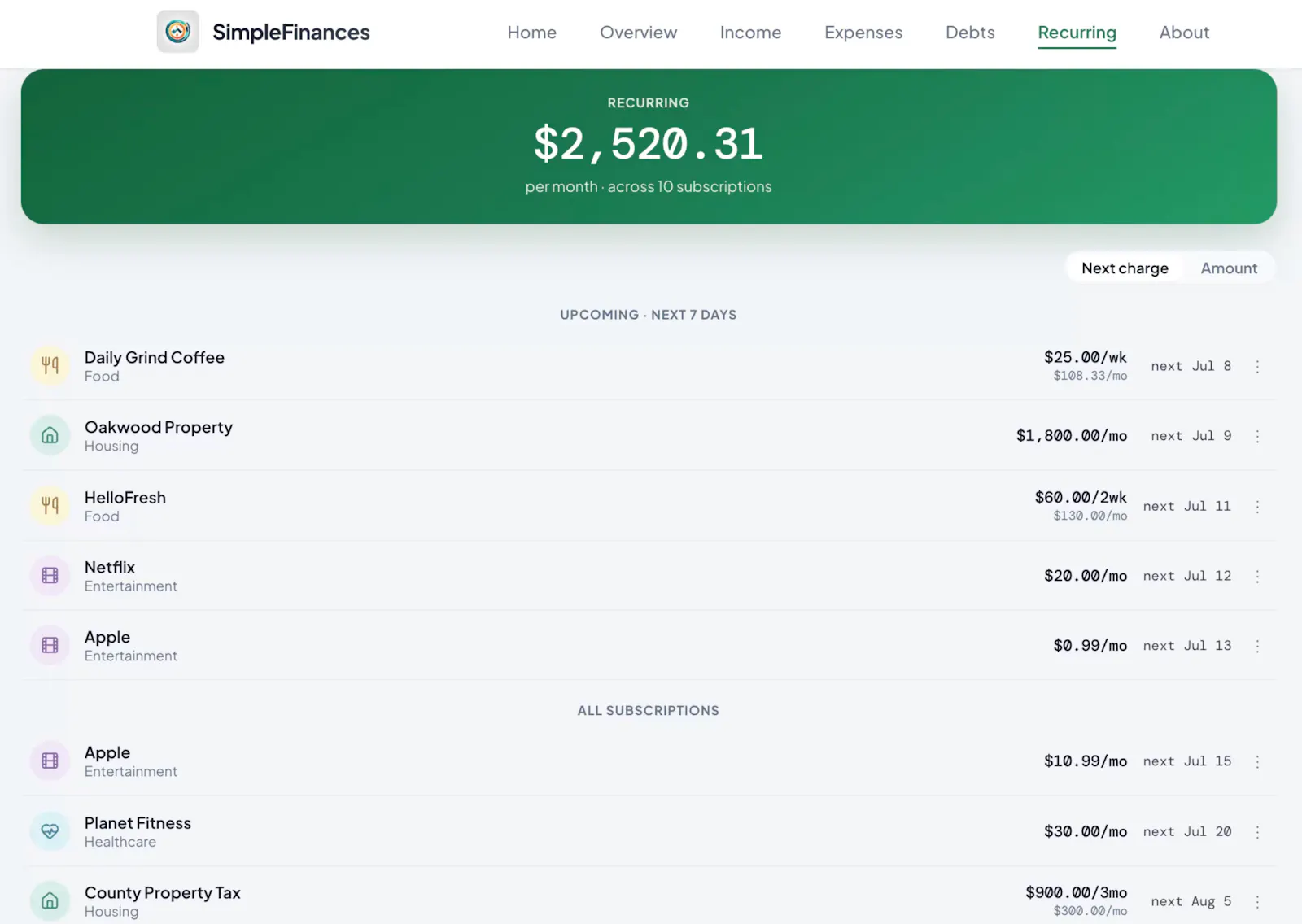The width and height of the screenshot is (1302, 924).
Task: Click the $300.00/mo monthly equivalent
Action: coord(1090,911)
